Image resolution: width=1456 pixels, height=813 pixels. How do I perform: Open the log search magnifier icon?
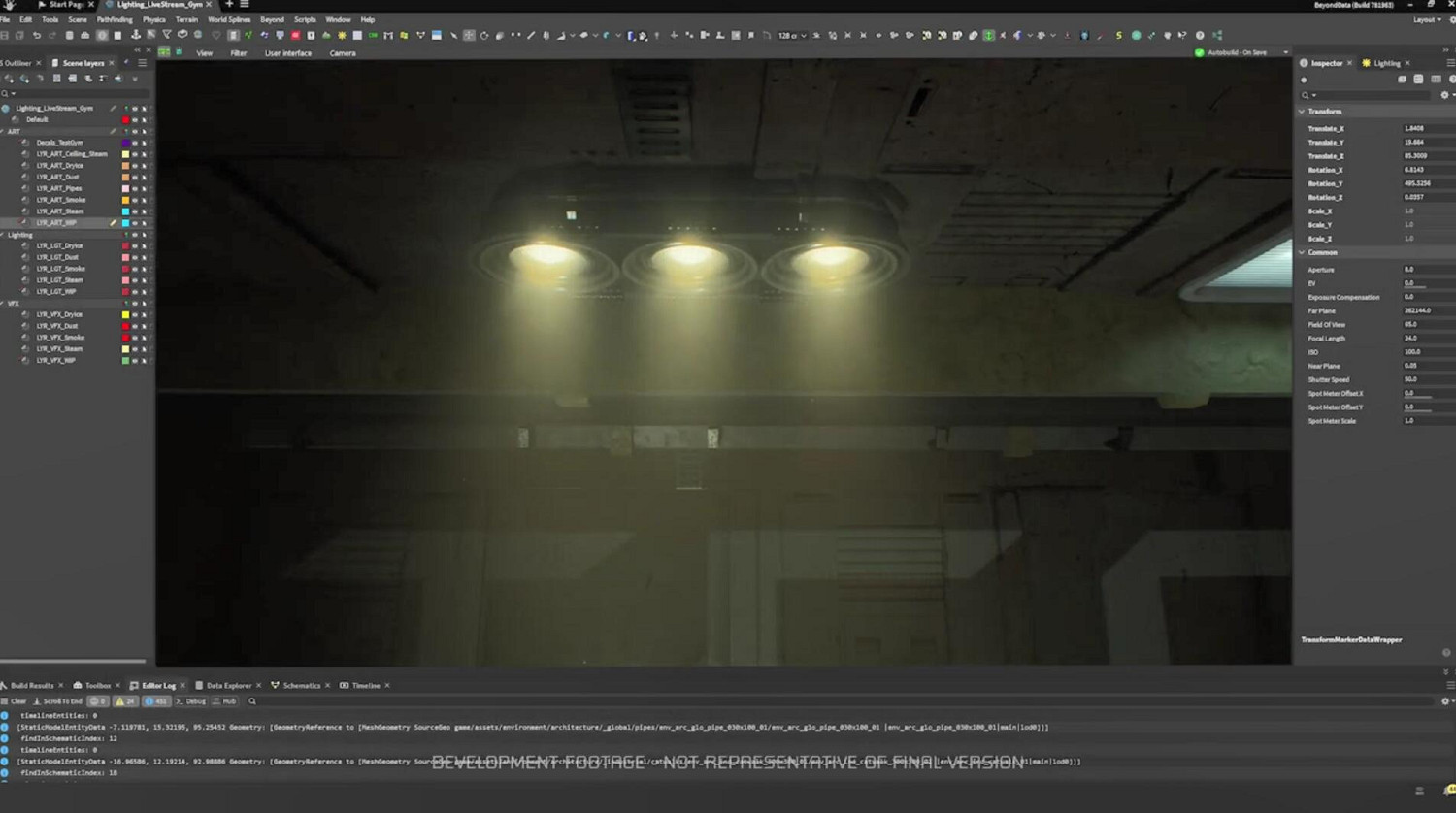(252, 701)
